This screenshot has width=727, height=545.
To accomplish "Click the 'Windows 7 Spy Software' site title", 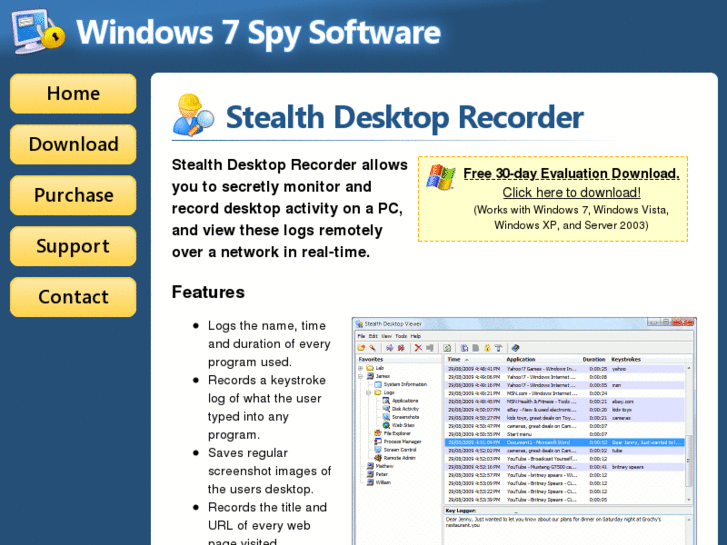I will click(x=258, y=32).
